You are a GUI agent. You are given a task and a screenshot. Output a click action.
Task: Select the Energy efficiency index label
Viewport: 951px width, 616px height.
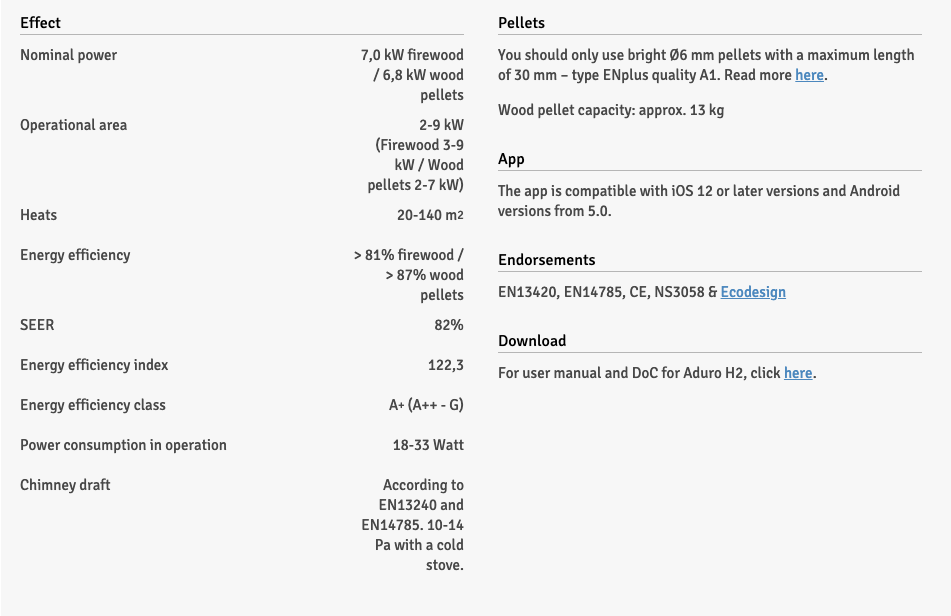[94, 365]
